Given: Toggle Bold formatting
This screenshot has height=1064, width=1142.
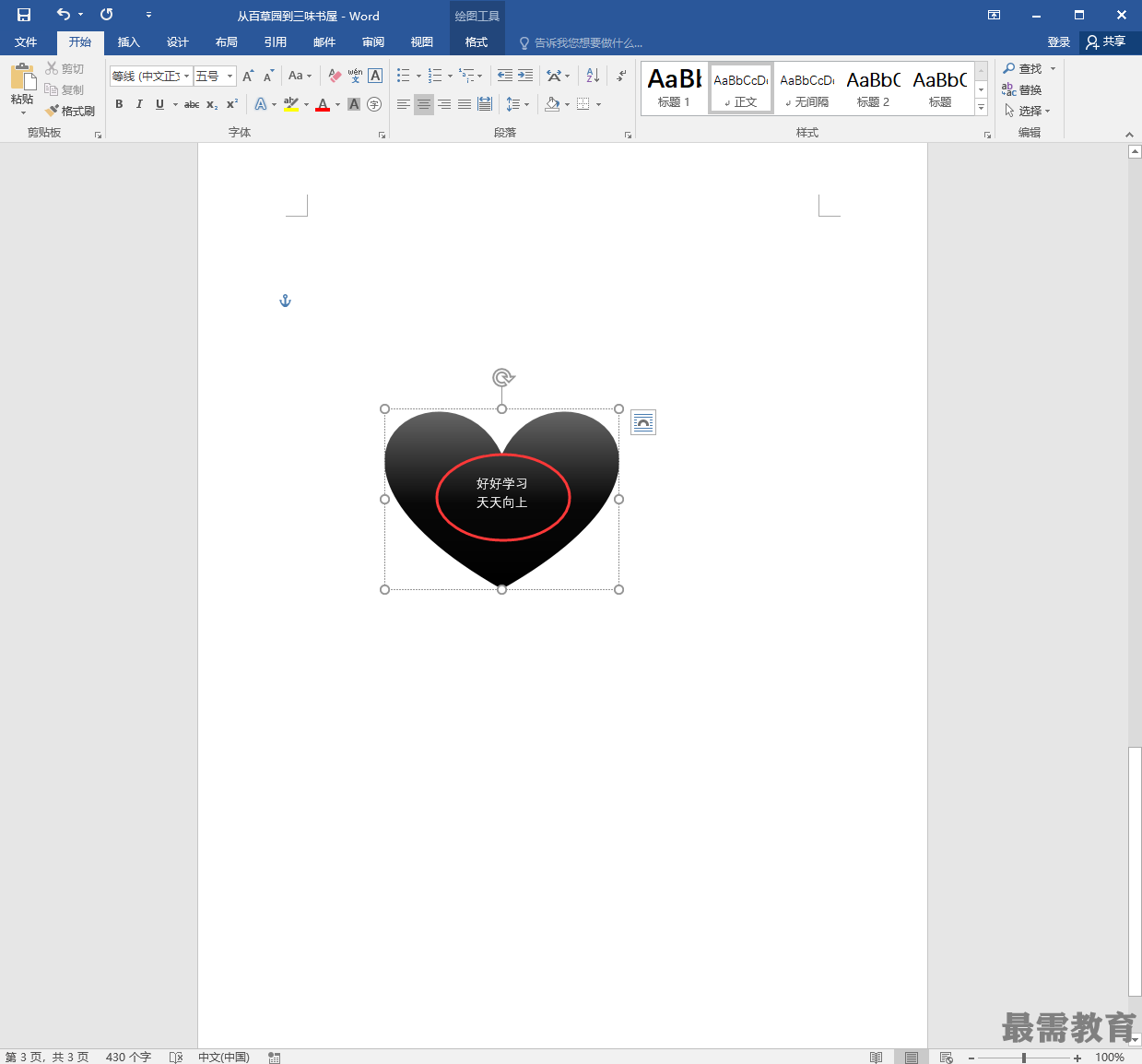Looking at the screenshot, I should [119, 104].
